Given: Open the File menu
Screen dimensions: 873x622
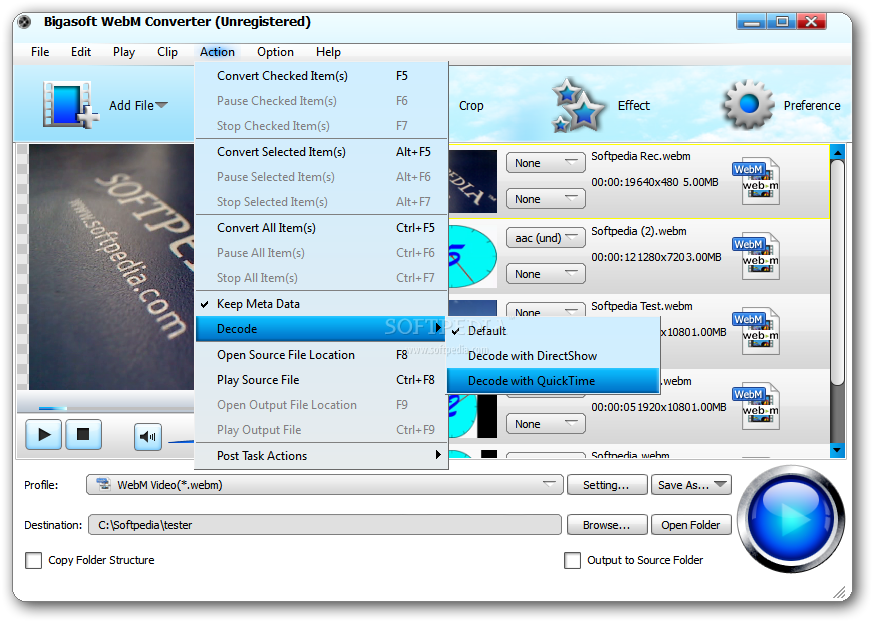Looking at the screenshot, I should (40, 52).
